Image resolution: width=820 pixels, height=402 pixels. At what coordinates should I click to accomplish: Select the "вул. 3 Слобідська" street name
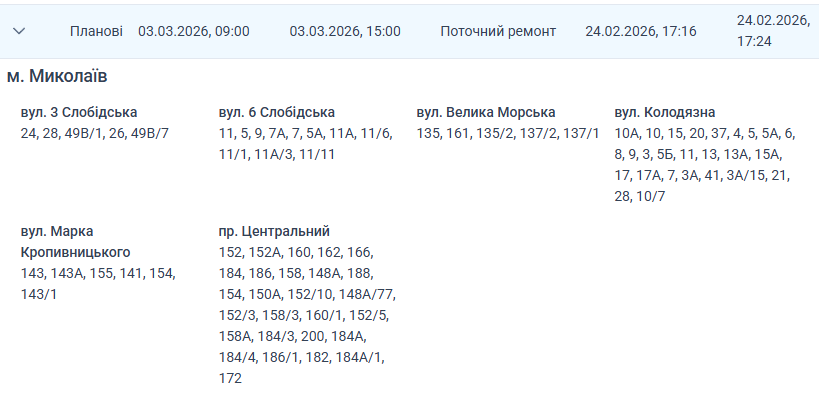click(79, 112)
